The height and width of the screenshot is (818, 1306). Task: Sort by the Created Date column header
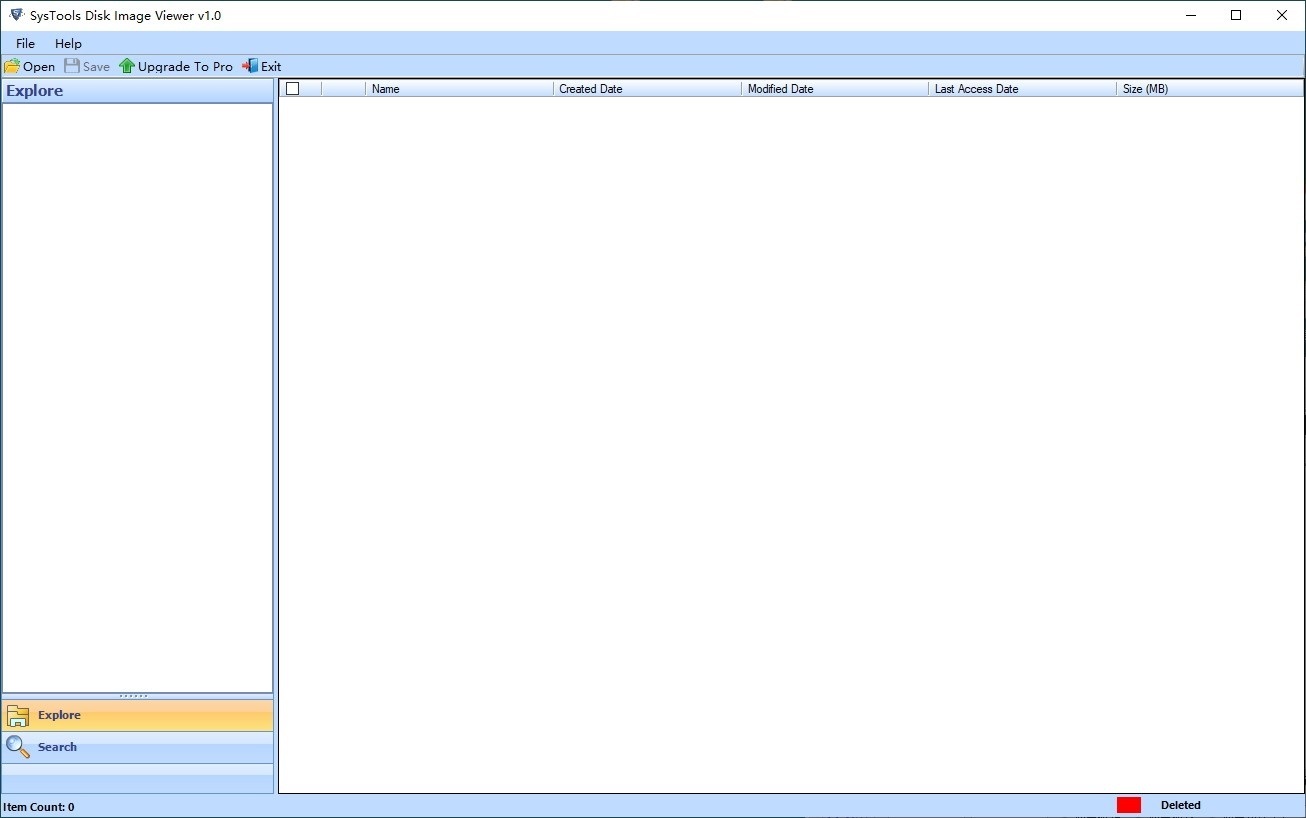click(x=647, y=89)
